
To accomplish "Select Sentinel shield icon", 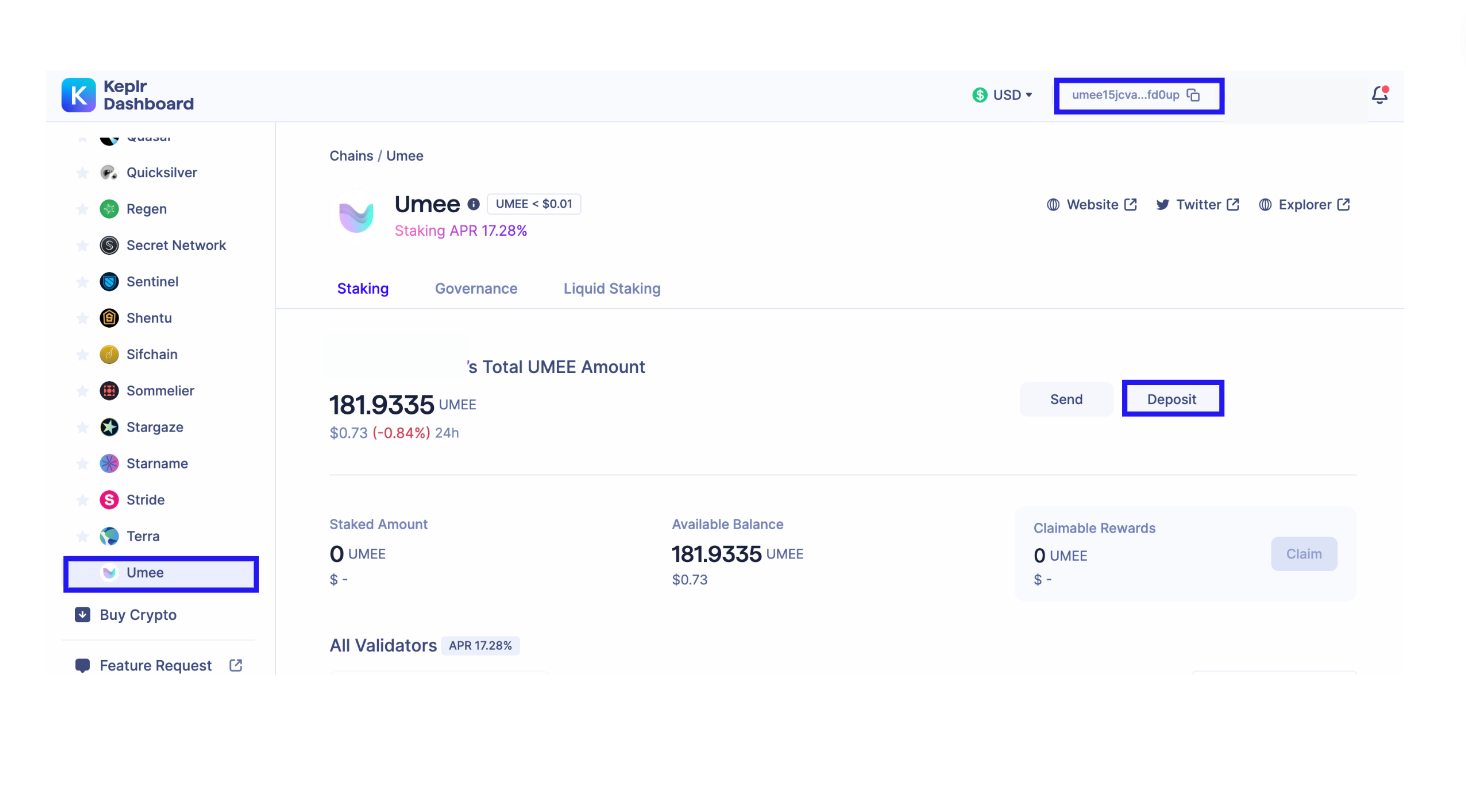I will [x=109, y=282].
